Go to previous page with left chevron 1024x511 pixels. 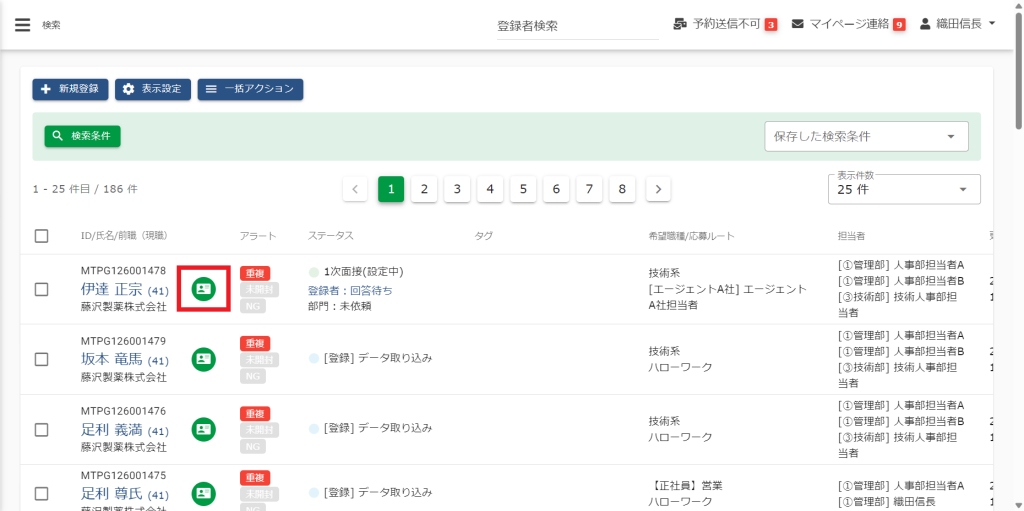(x=355, y=189)
